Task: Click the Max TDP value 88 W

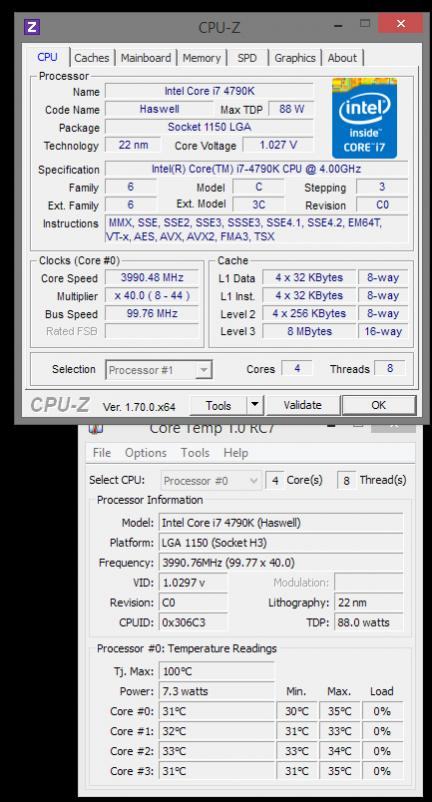Action: pyautogui.click(x=290, y=109)
